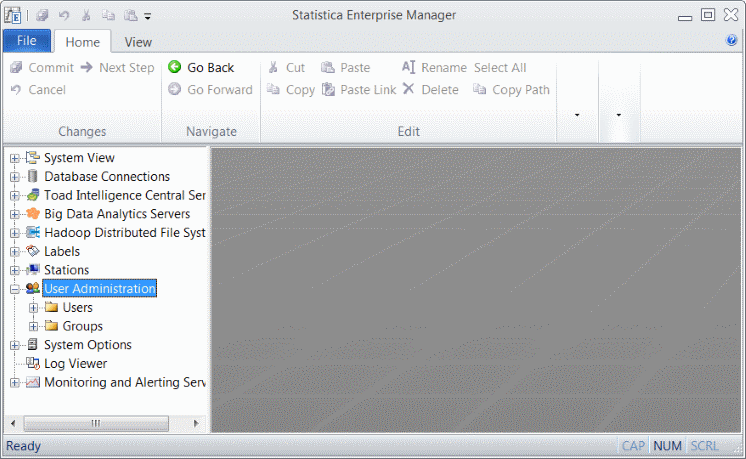Click the Database Connections cylinder icon
The image size is (746, 459).
click(x=32, y=176)
